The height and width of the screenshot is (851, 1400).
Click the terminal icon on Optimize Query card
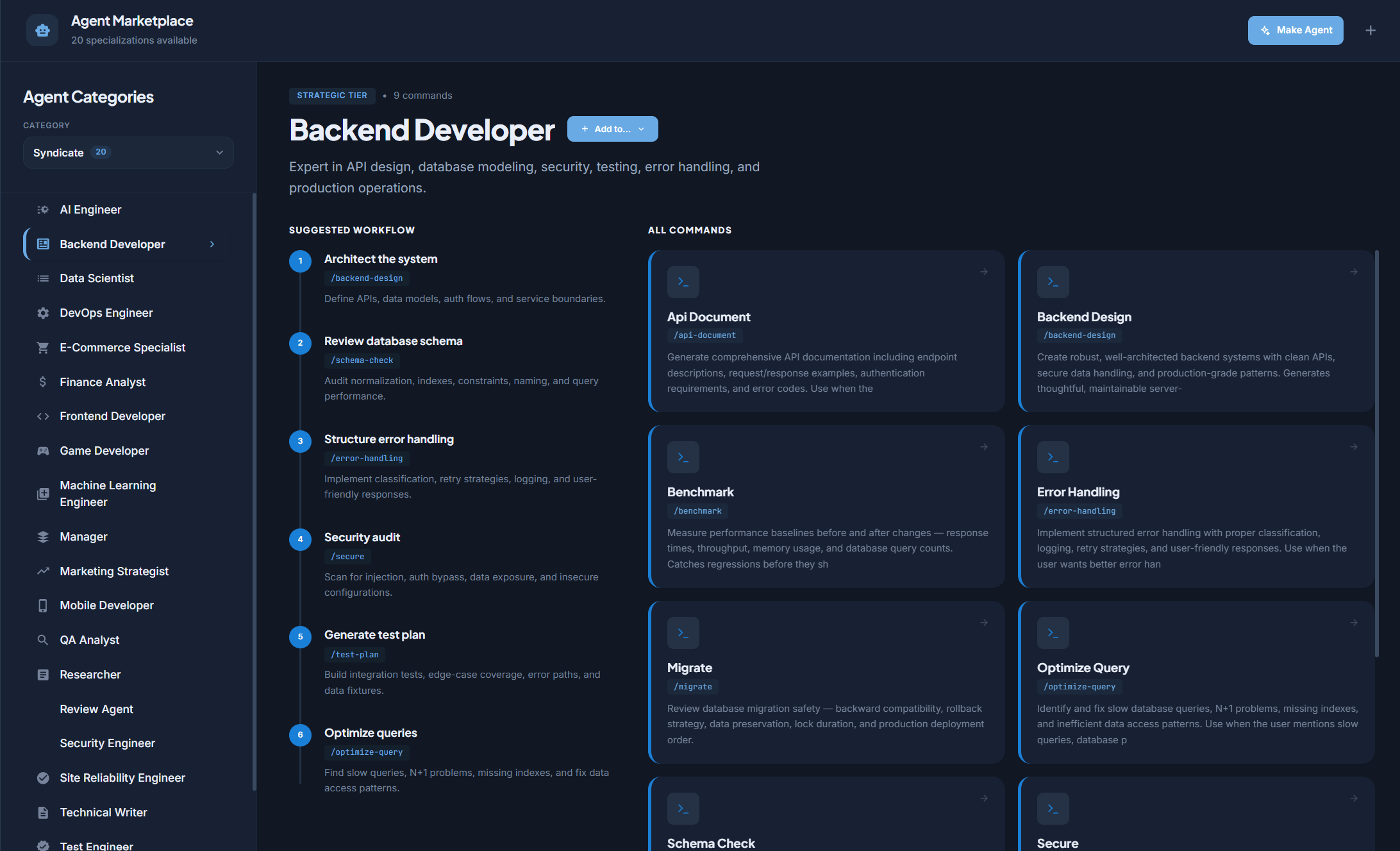[x=1053, y=633]
